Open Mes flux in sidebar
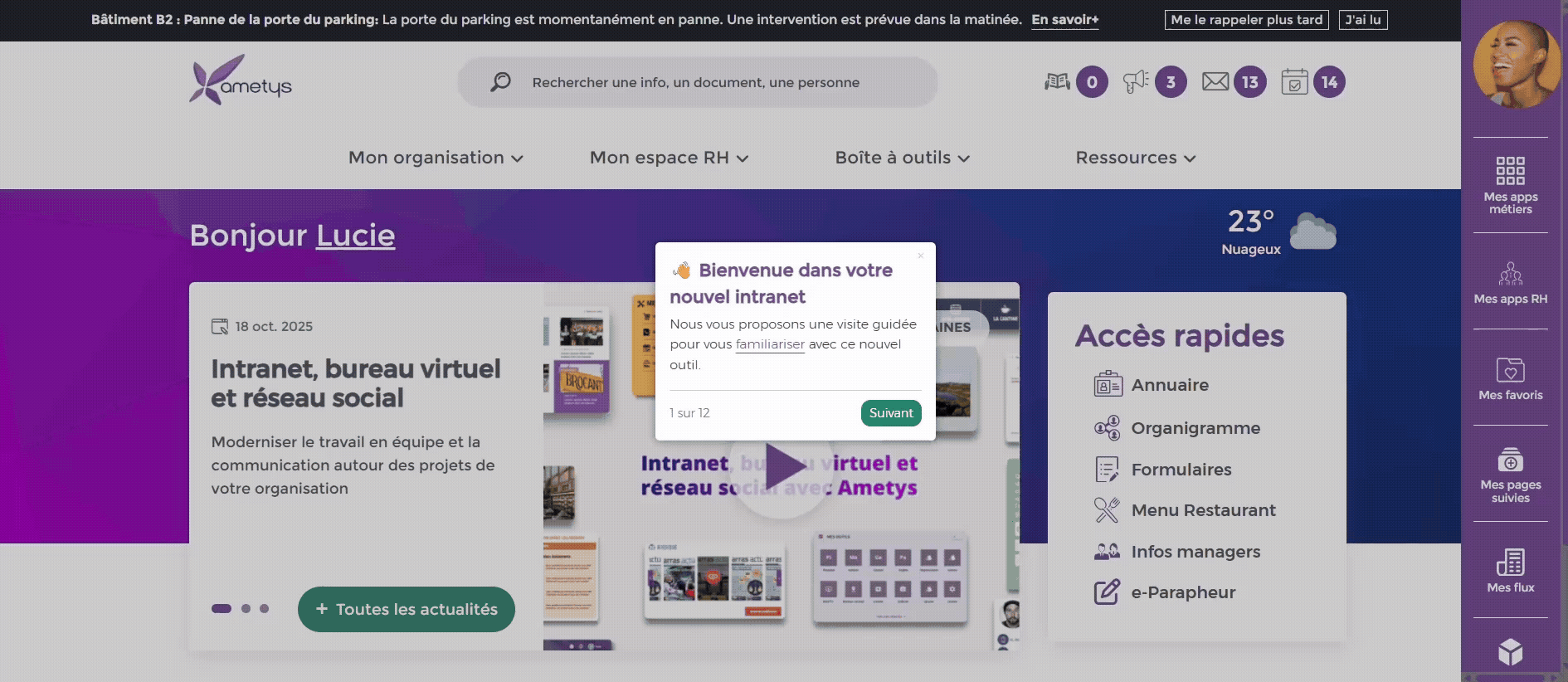Screen dimensions: 1568x682 [x=1510, y=563]
